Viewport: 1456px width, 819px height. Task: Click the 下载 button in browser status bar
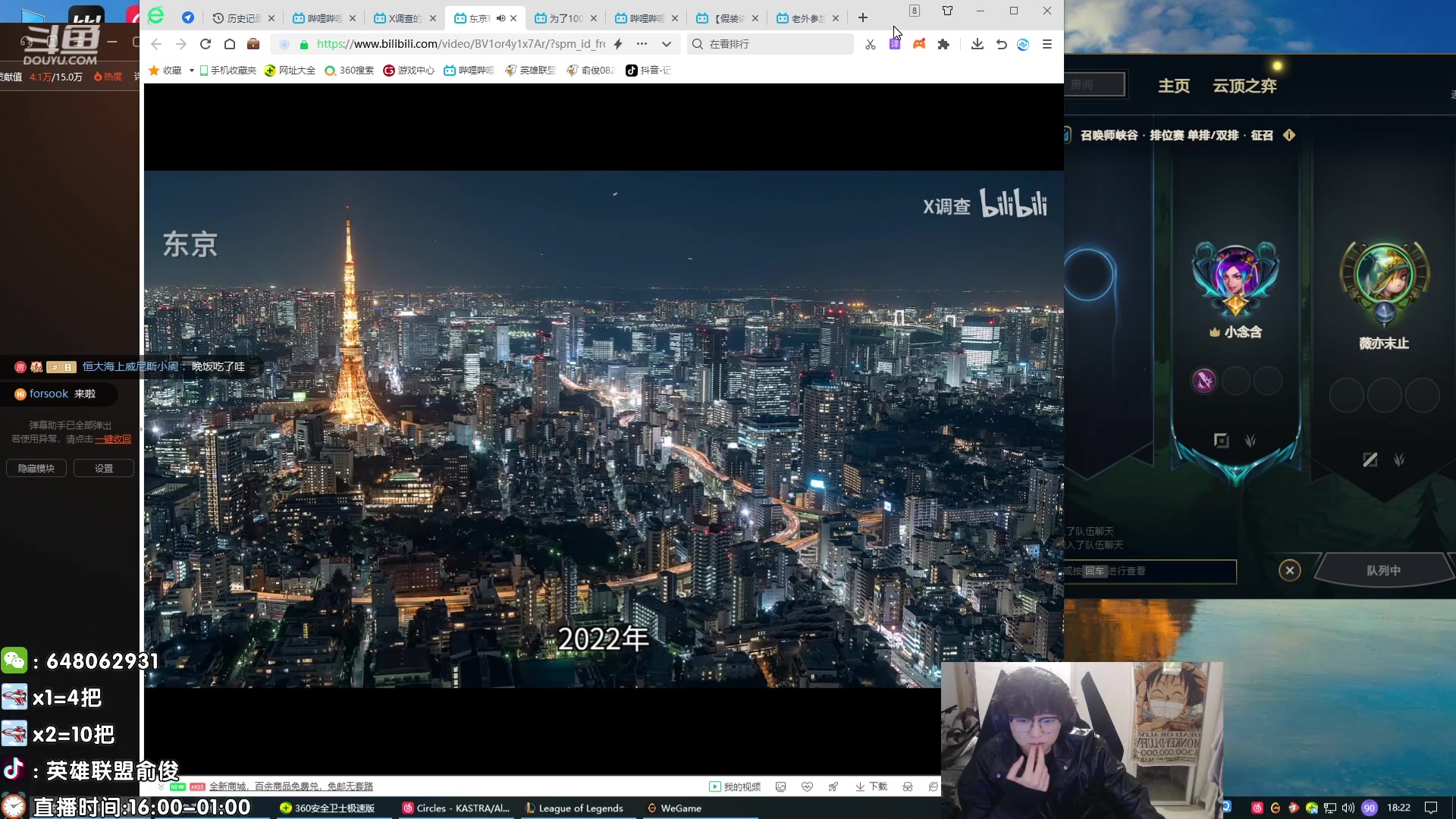click(871, 786)
